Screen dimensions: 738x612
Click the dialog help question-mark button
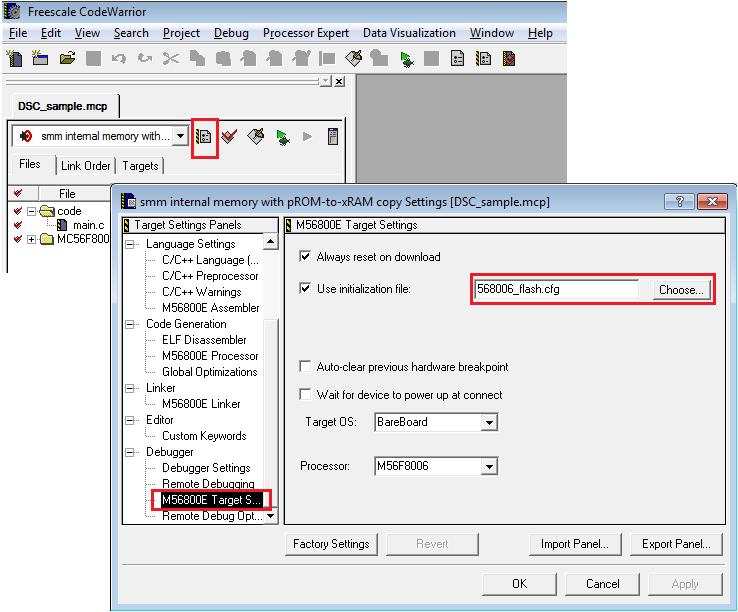tap(679, 201)
